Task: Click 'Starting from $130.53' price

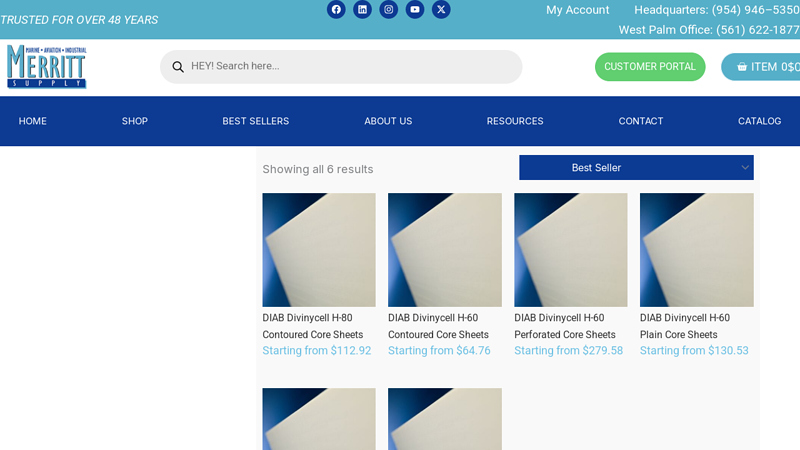Action: point(694,351)
